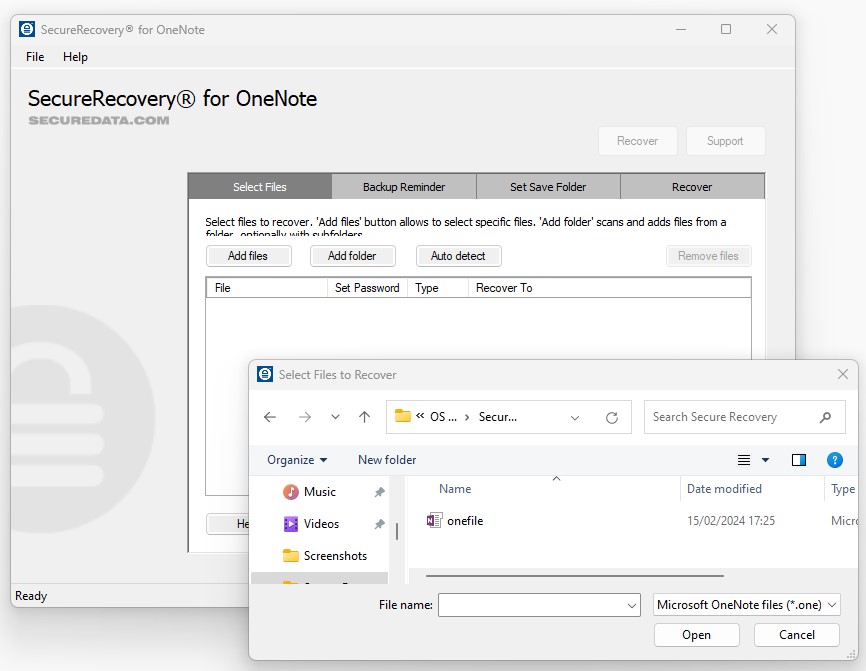The width and height of the screenshot is (866, 671).
Task: Open the Music folder in sidebar
Action: [319, 492]
